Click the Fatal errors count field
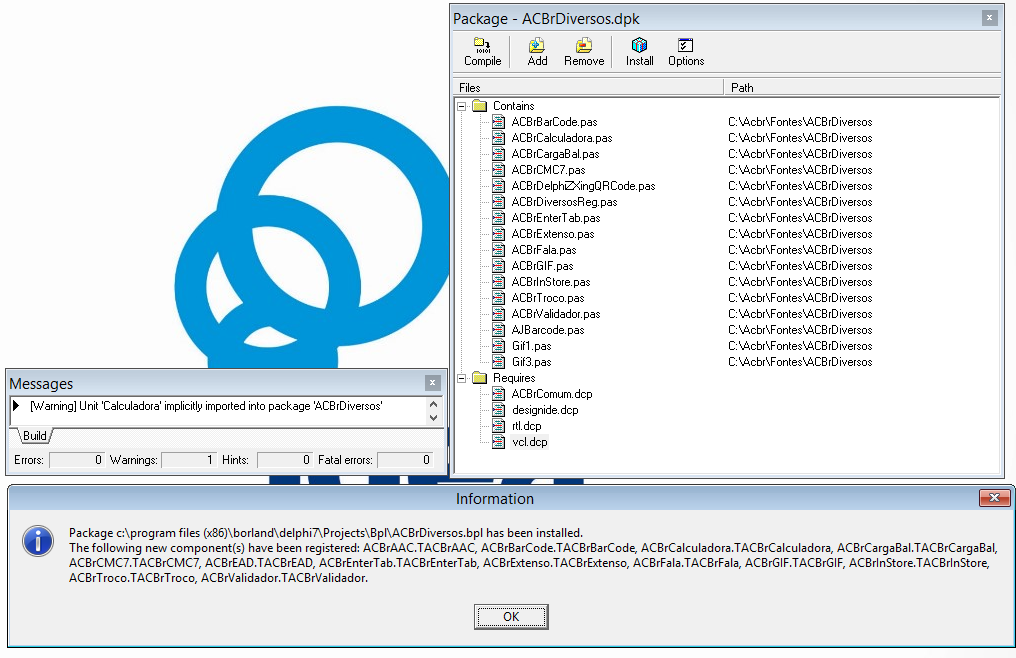The image size is (1016, 658). click(405, 460)
